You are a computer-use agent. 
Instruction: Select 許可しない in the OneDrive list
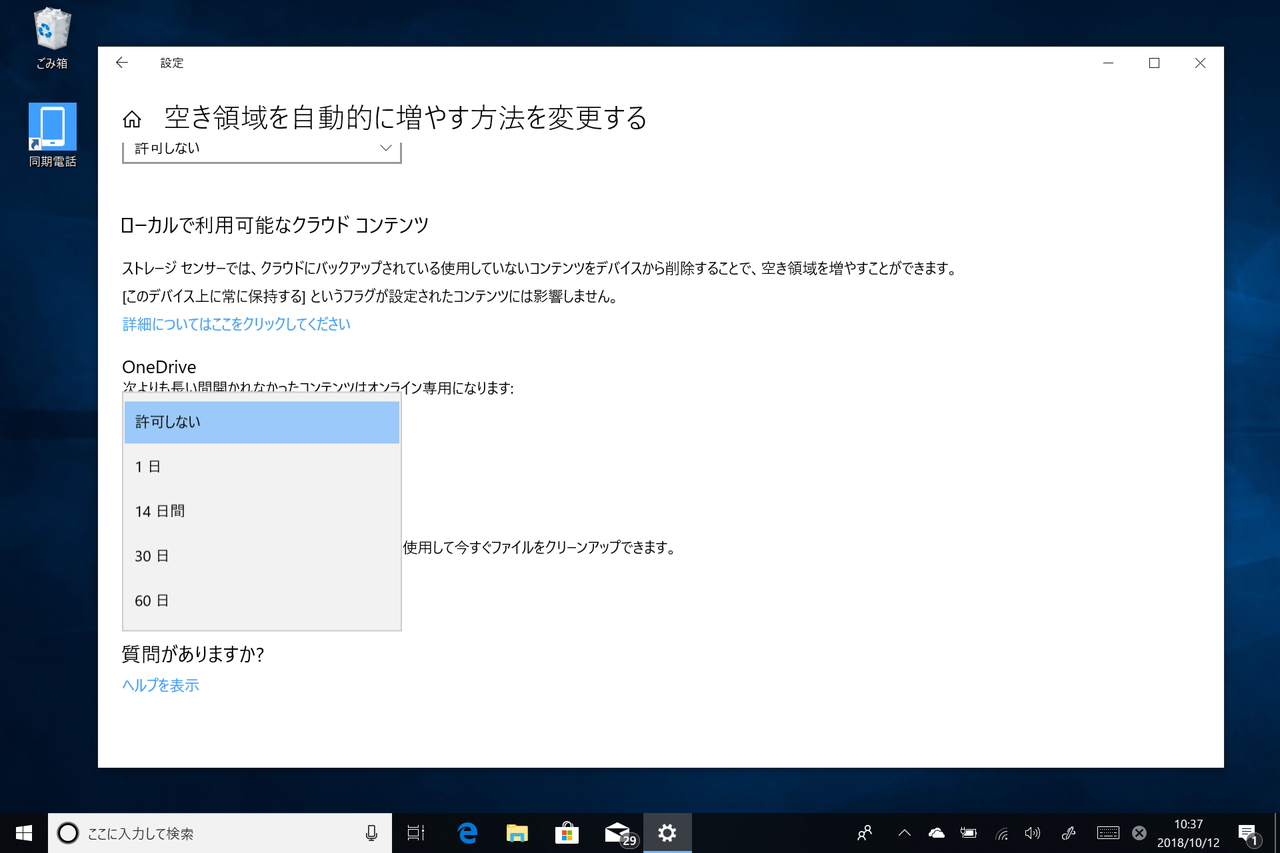tap(262, 422)
